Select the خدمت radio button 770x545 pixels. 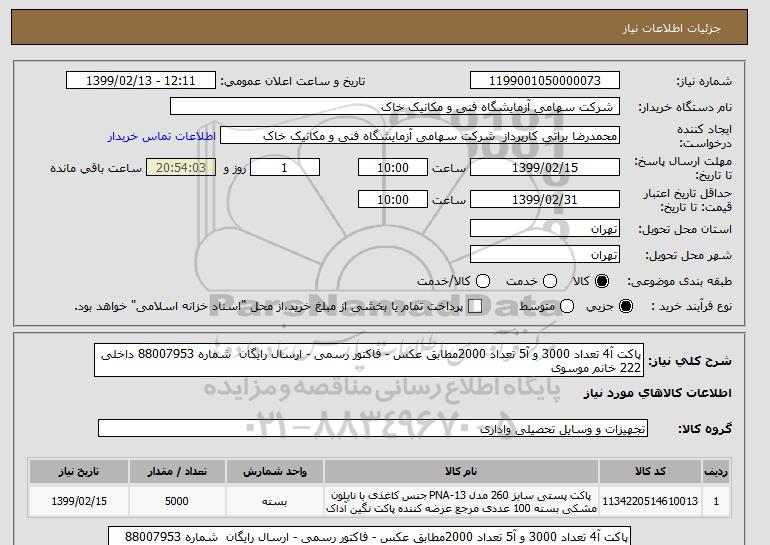point(550,281)
